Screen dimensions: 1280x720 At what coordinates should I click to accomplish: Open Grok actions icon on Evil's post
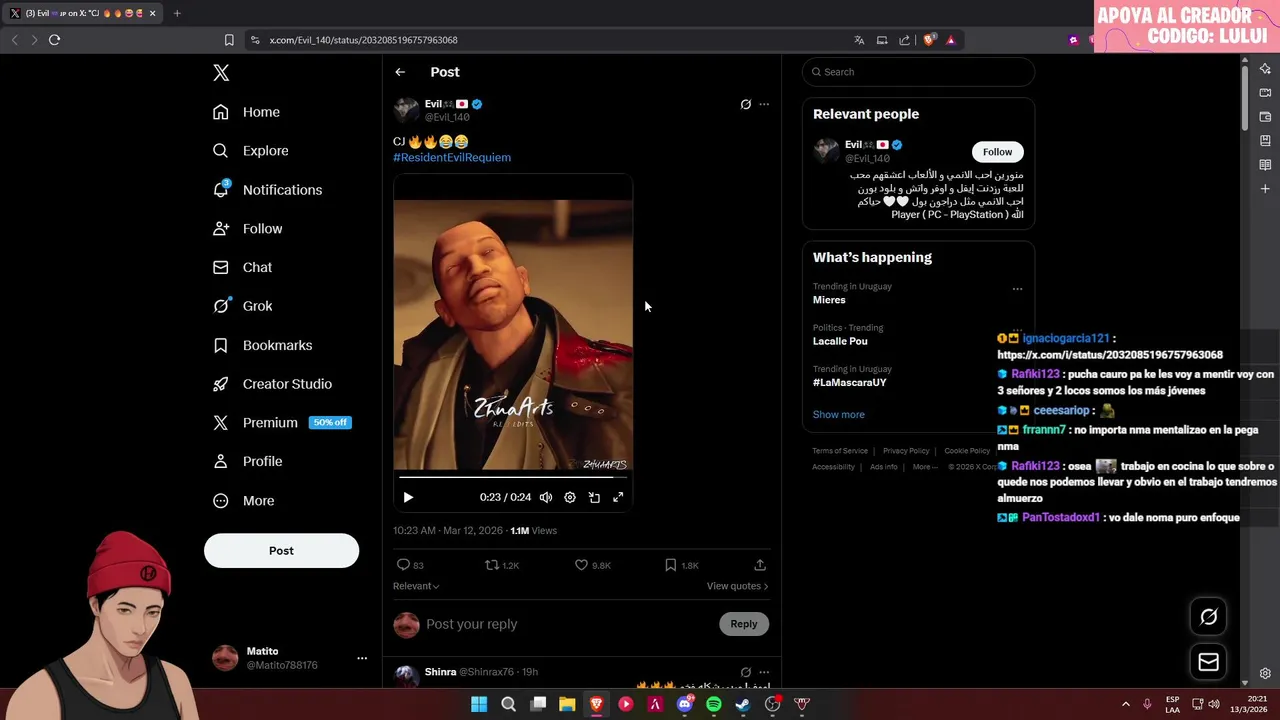745,104
